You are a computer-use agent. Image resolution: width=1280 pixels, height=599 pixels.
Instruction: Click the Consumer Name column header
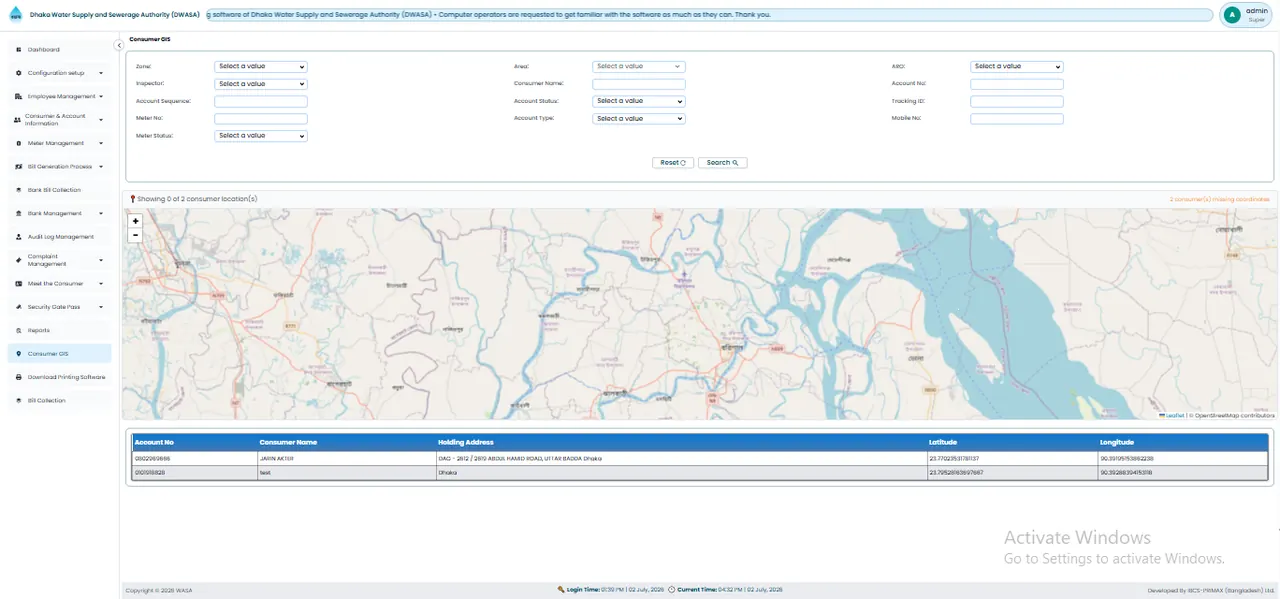point(346,442)
